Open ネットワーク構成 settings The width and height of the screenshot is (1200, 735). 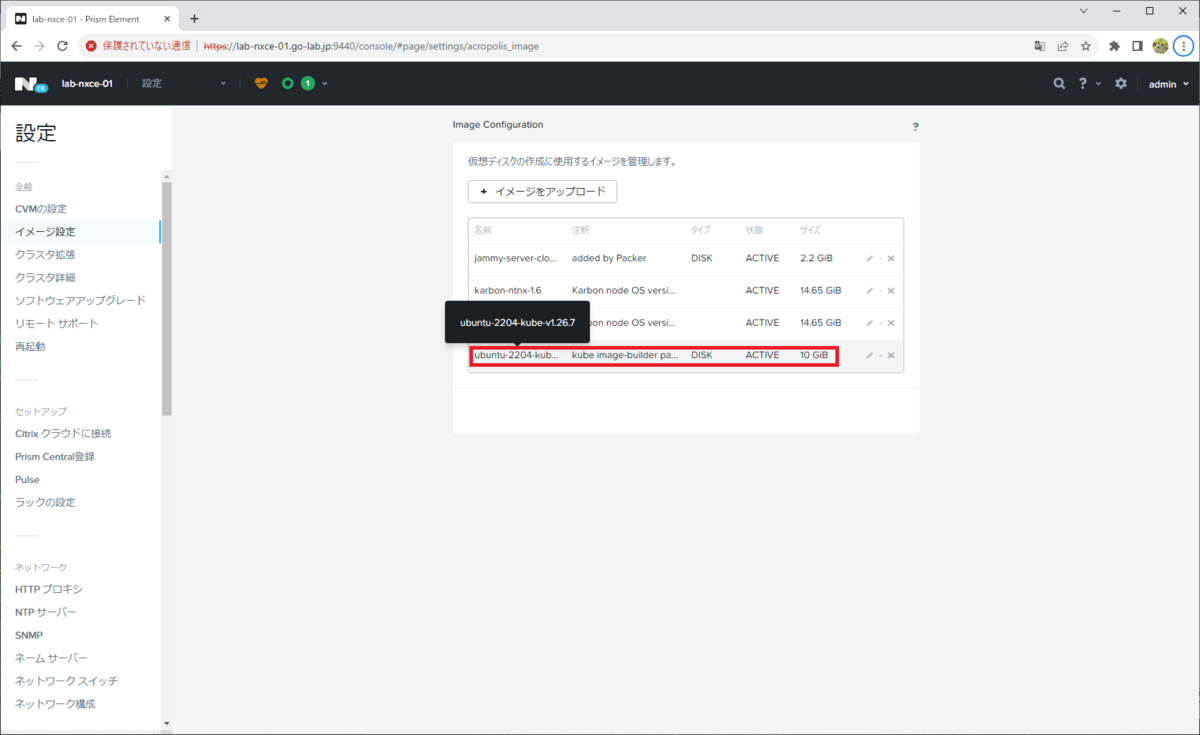coord(55,705)
